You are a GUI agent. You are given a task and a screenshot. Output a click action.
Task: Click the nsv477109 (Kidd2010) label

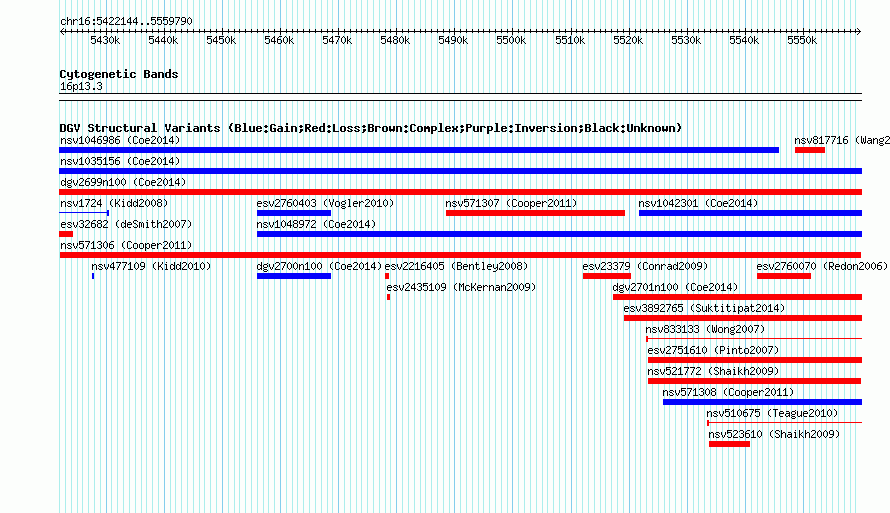click(151, 266)
